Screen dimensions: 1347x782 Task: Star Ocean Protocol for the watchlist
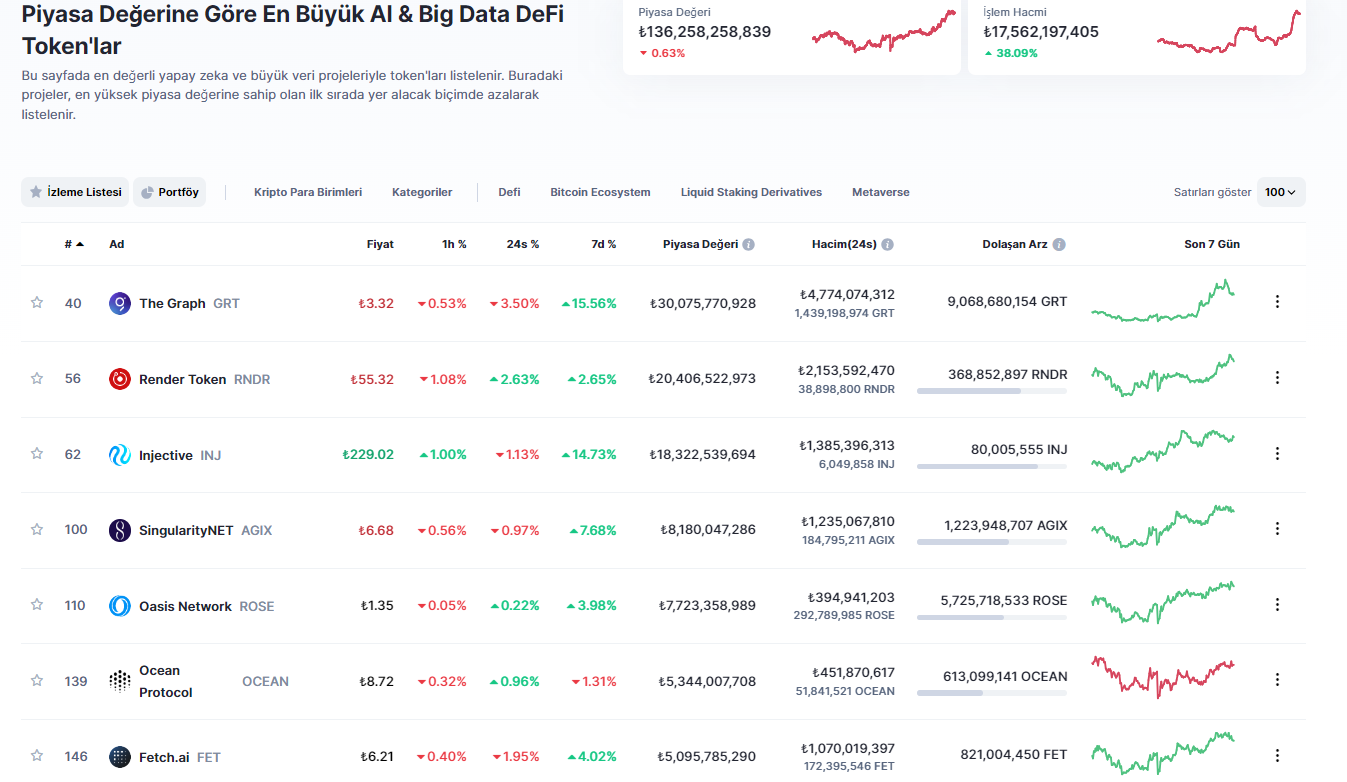pyautogui.click(x=37, y=680)
